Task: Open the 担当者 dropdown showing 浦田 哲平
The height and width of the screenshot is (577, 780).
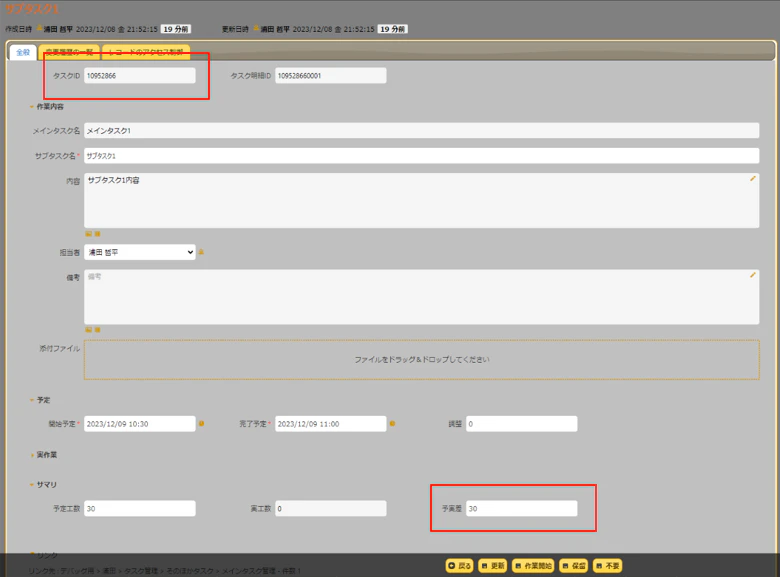Action: (x=140, y=252)
